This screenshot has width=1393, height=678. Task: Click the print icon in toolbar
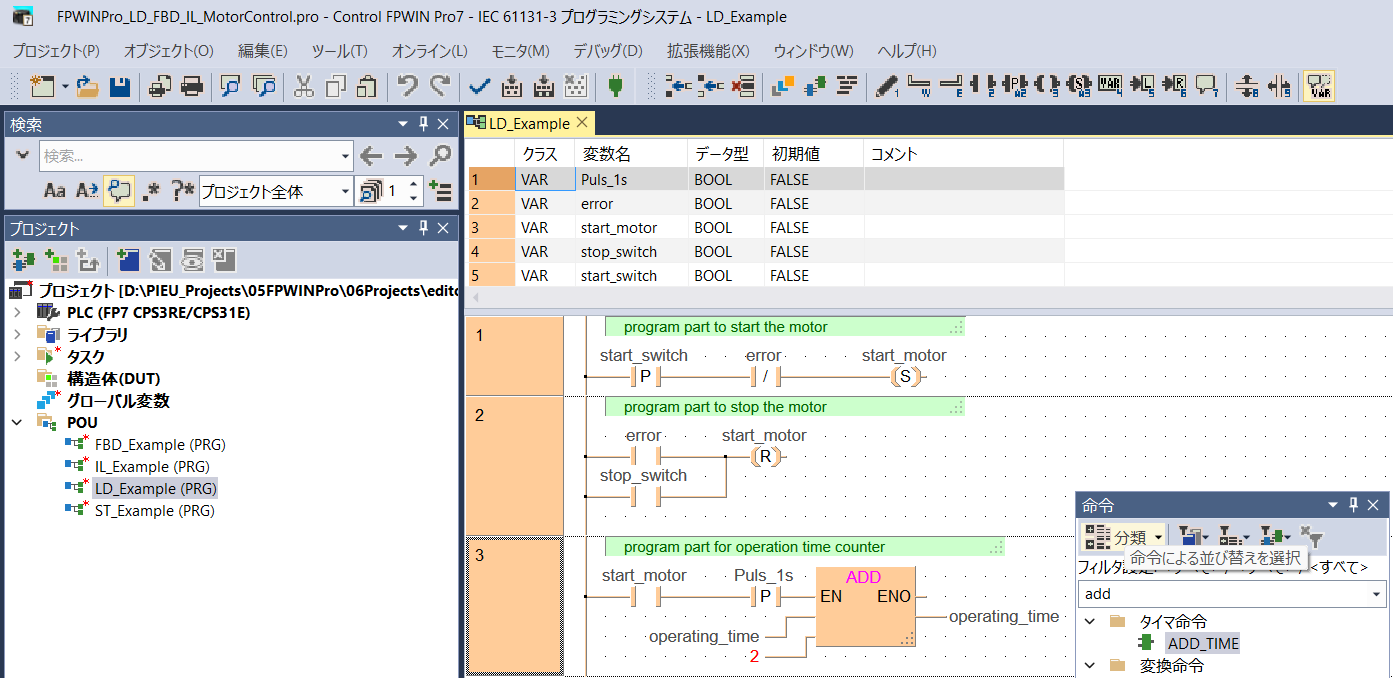(x=192, y=87)
